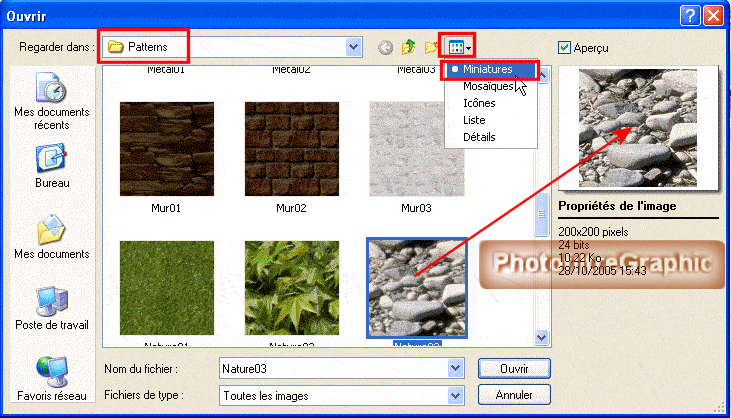Toggle the Aperçu checkbox
Image resolution: width=731 pixels, height=418 pixels.
tap(565, 47)
